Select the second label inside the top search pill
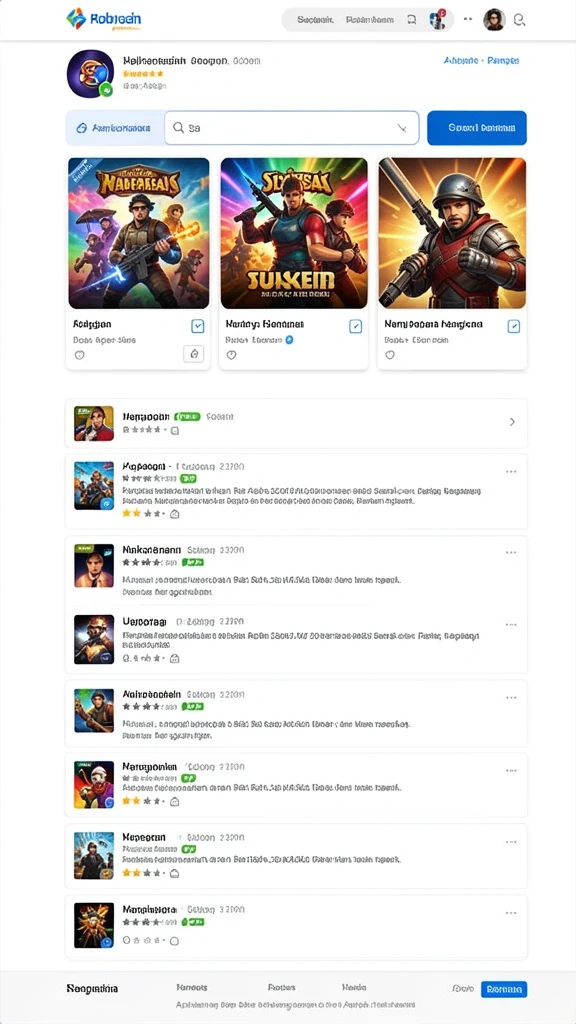576x1024 pixels. pyautogui.click(x=370, y=20)
